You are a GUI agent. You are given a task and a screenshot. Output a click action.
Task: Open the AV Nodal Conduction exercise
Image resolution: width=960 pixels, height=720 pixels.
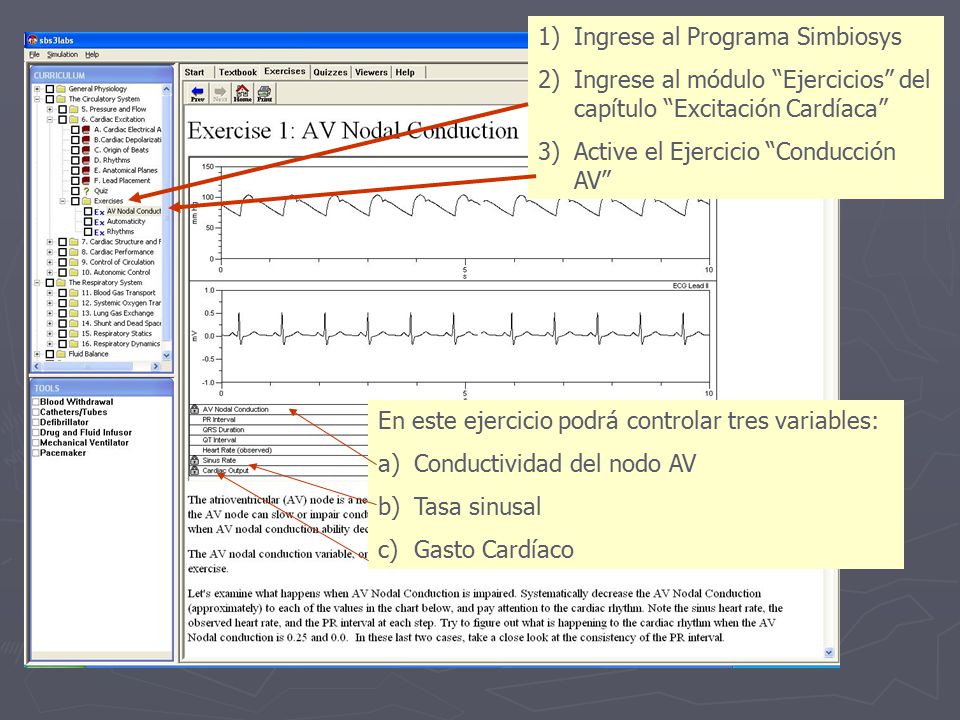(x=133, y=211)
